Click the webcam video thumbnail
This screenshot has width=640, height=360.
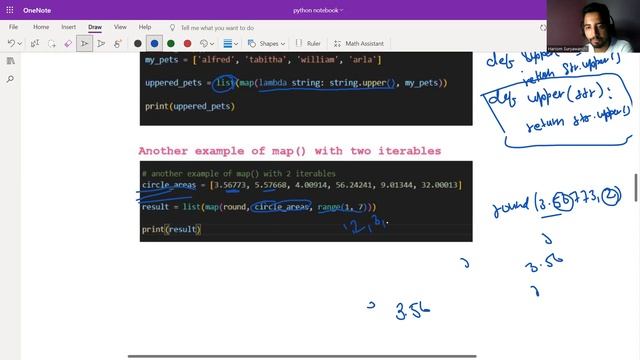pyautogui.click(x=593, y=26)
